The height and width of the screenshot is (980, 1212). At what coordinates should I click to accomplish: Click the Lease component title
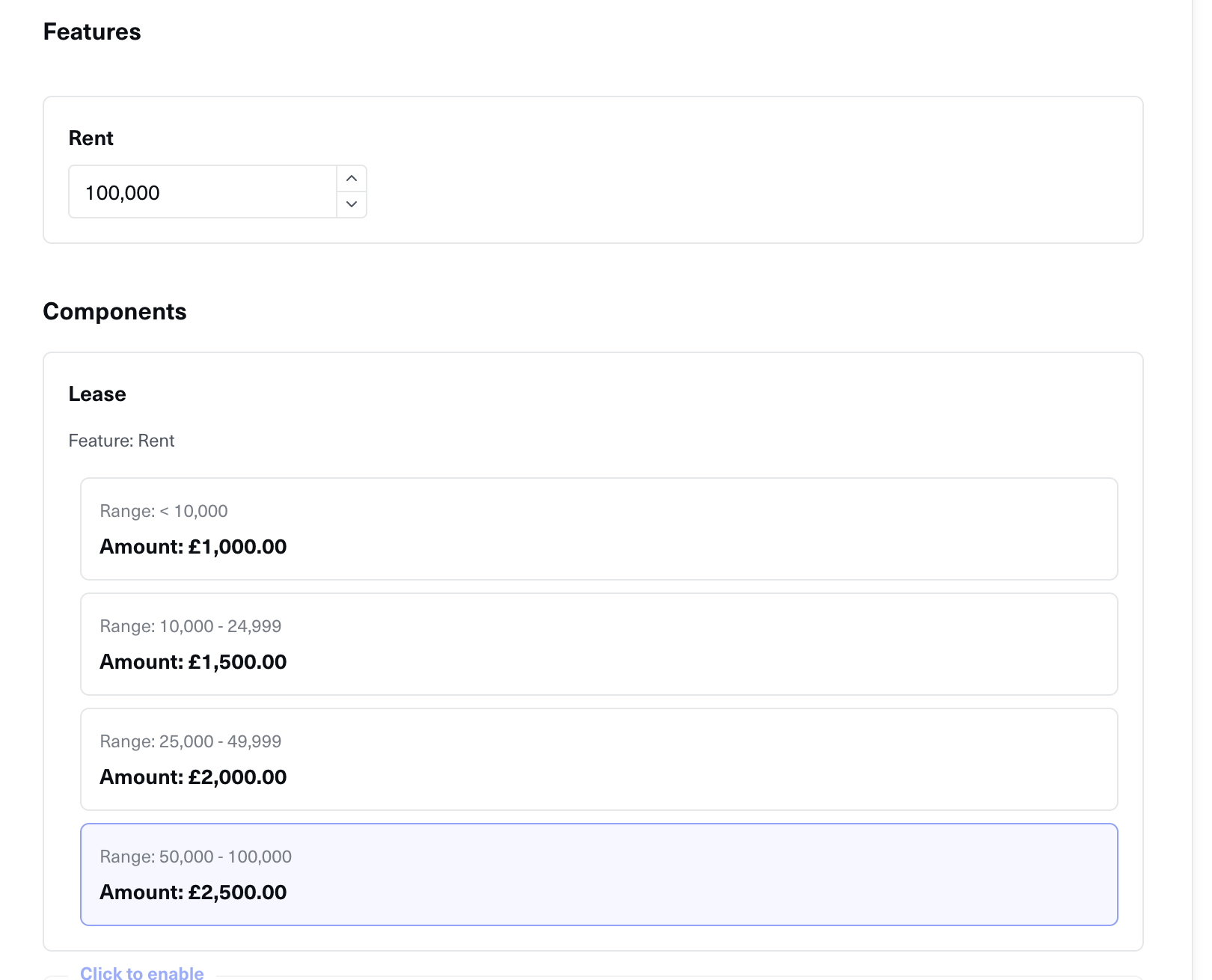click(x=97, y=394)
